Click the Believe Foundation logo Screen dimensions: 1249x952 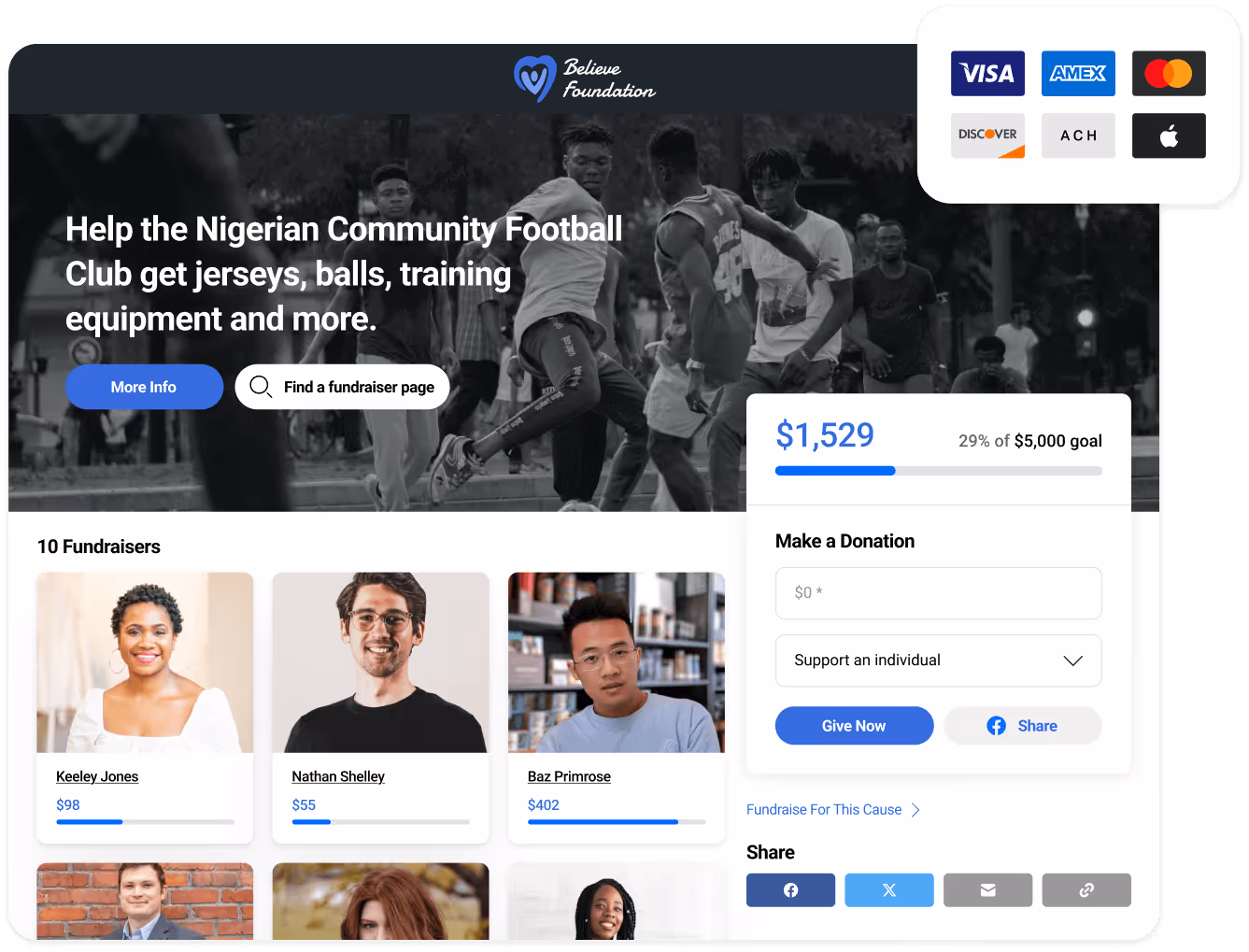[584, 78]
